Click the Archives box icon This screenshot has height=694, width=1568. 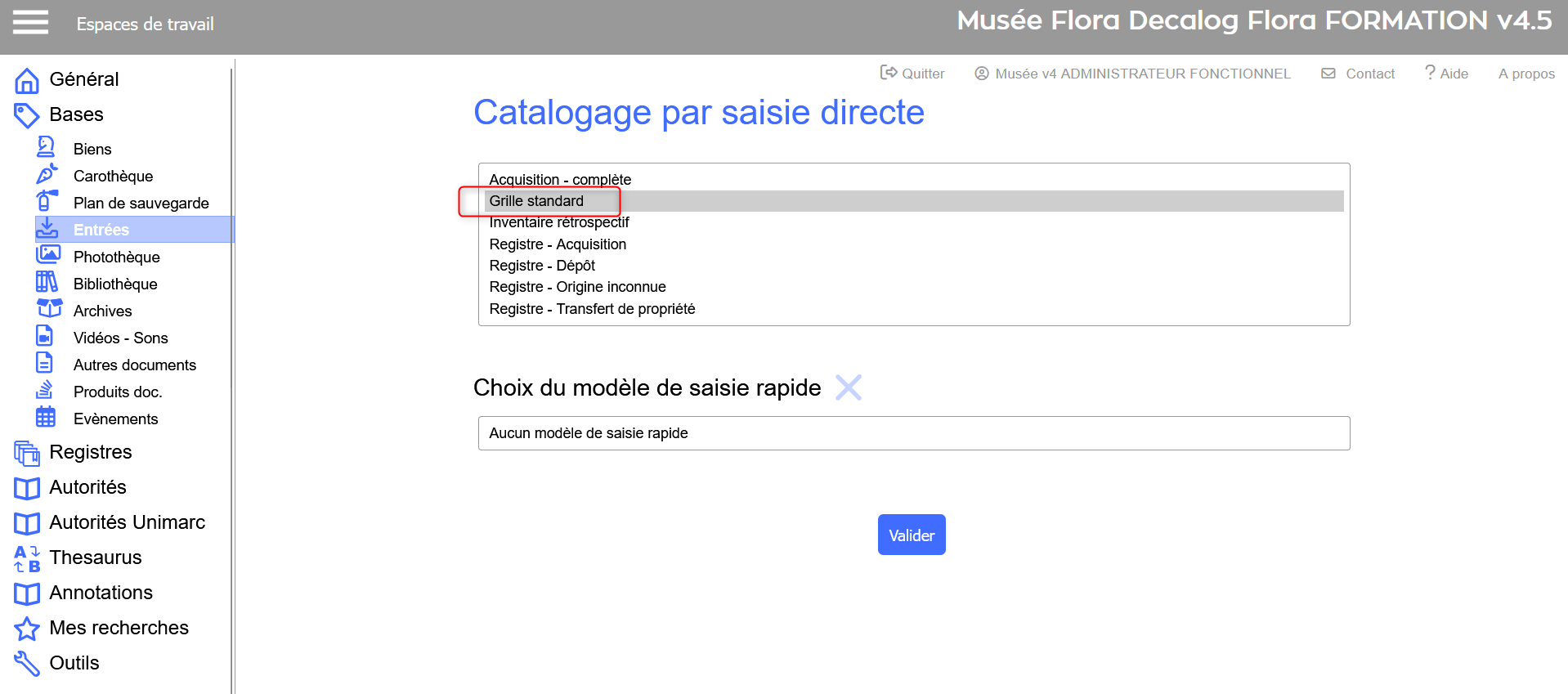[x=49, y=309]
